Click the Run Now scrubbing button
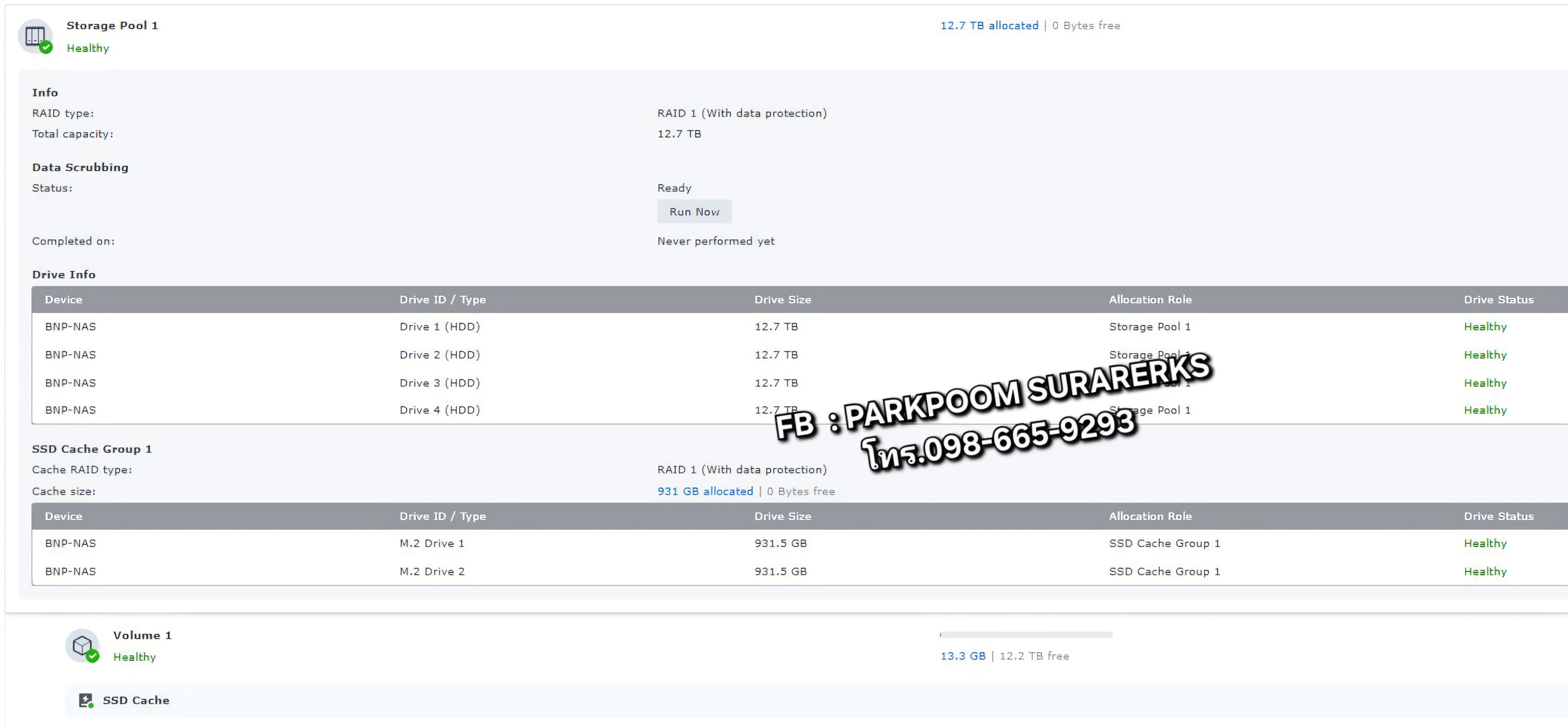Viewport: 1568px width, 728px height. [694, 211]
